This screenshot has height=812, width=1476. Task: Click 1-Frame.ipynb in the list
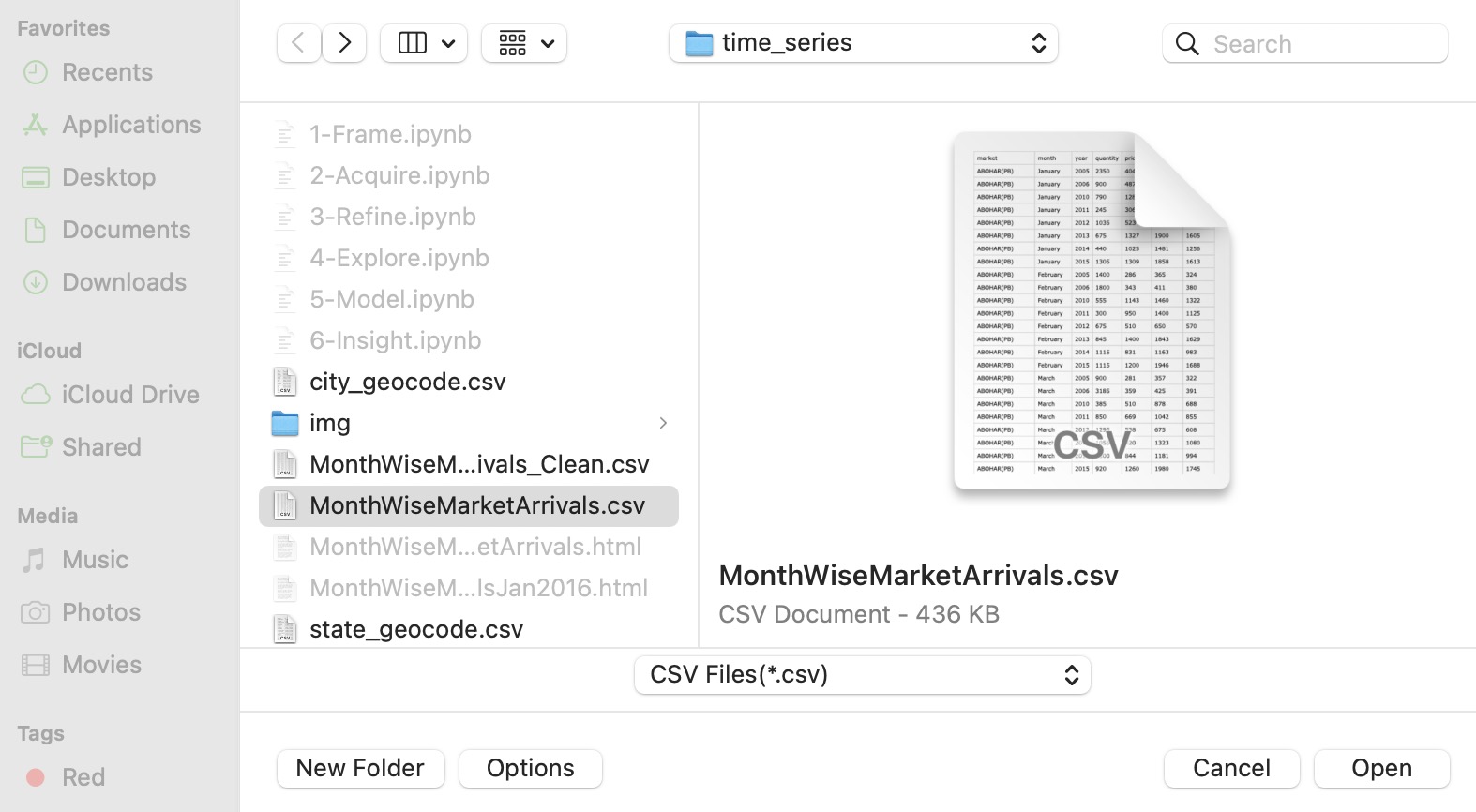[x=390, y=134]
